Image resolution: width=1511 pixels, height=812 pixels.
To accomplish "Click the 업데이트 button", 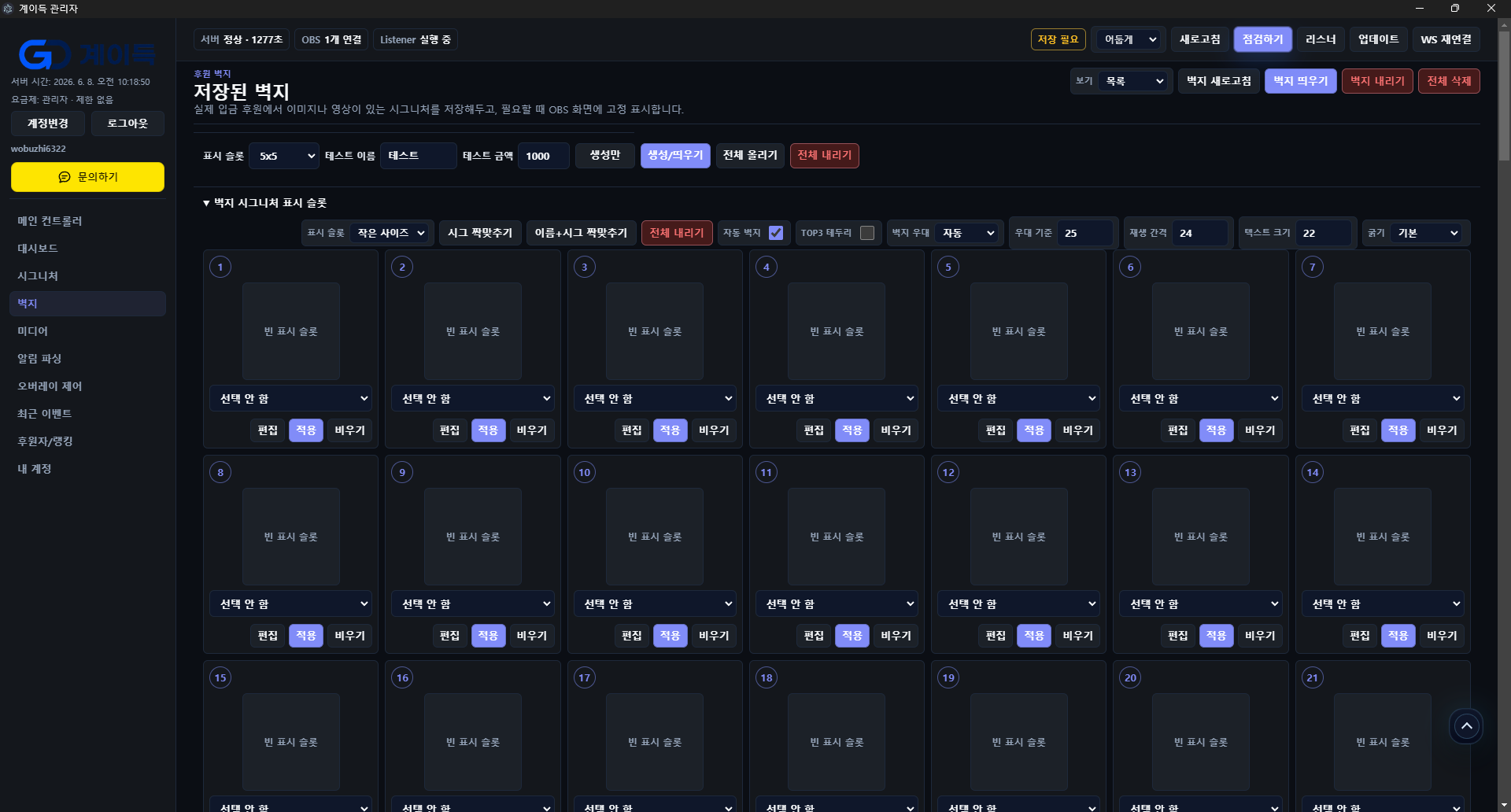I will tap(1378, 39).
